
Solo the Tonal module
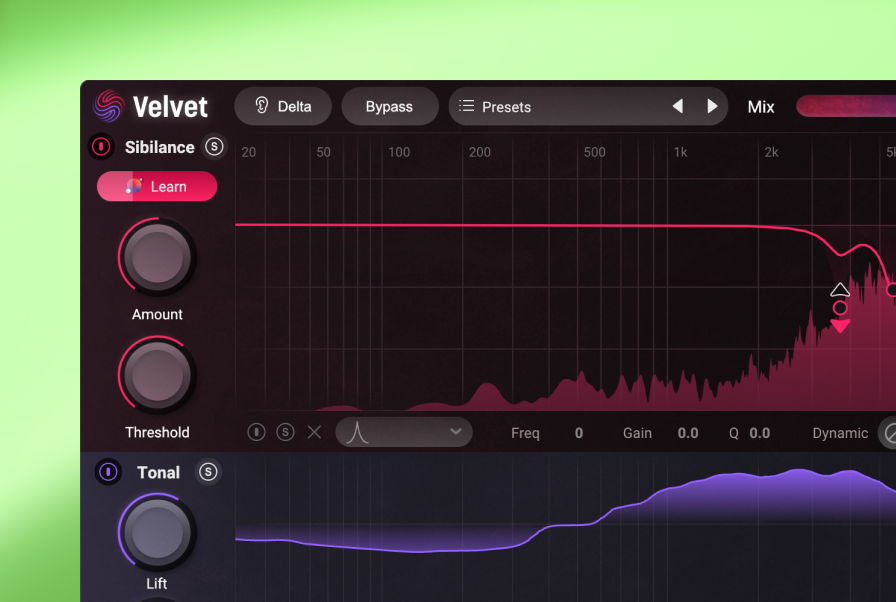click(x=208, y=472)
